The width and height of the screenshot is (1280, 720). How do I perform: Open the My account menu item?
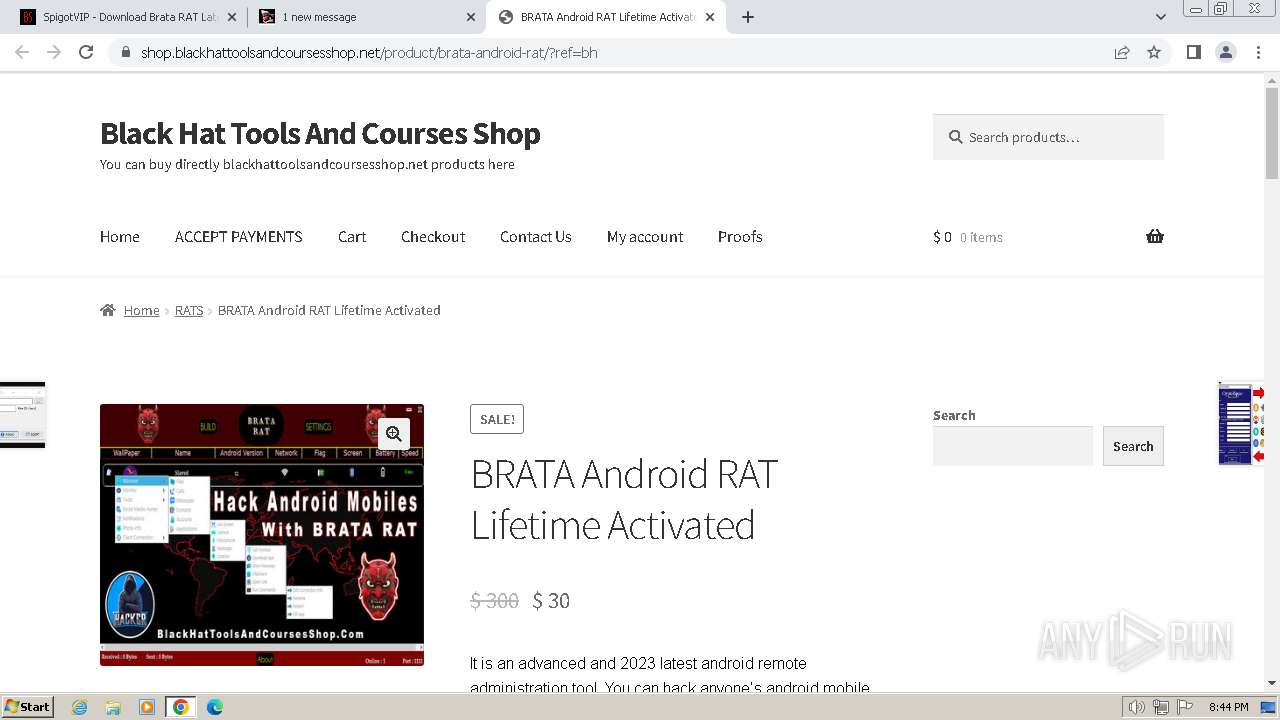point(645,237)
